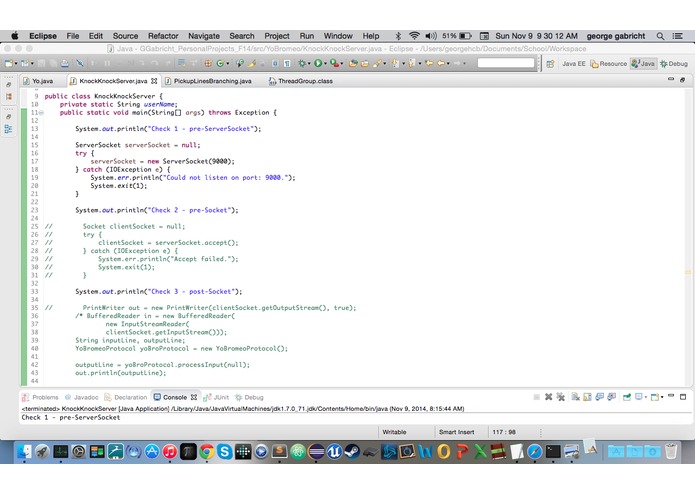
Task: Click the Debug bug toolbar icon
Action: pyautogui.click(x=301, y=63)
